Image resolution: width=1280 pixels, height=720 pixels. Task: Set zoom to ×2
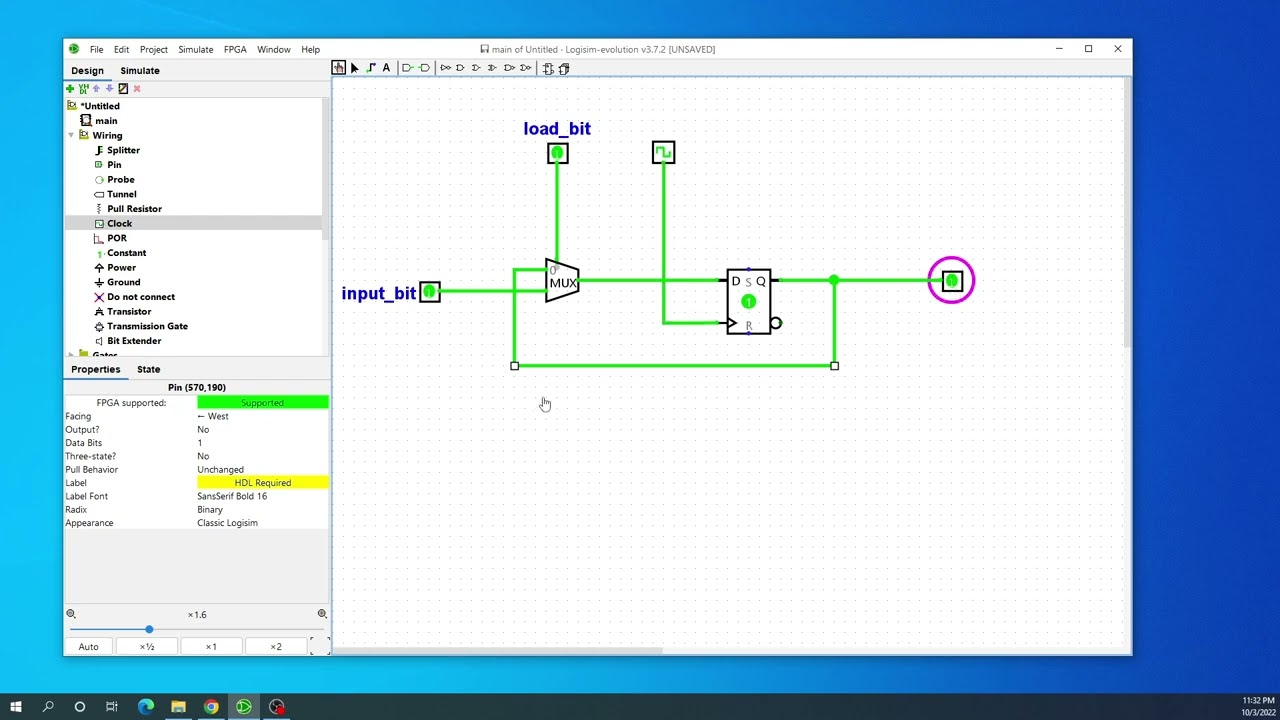(275, 647)
